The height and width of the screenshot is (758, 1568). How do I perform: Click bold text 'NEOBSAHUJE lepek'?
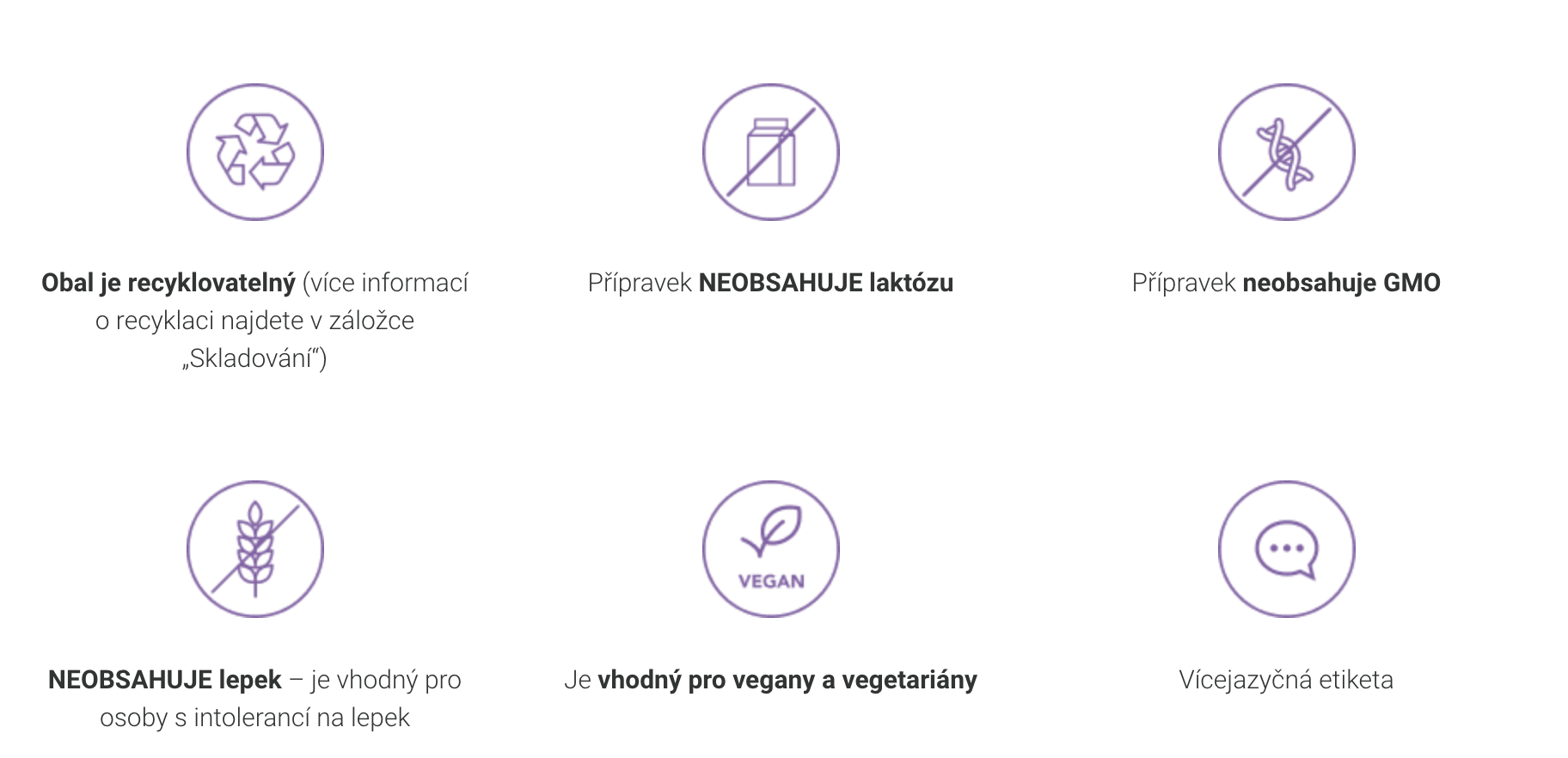(165, 680)
